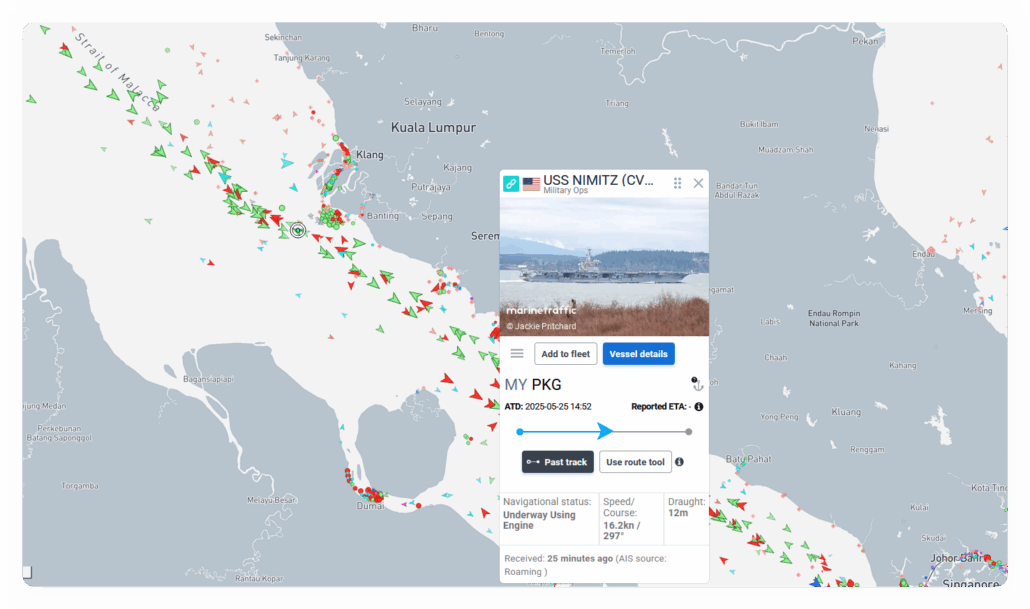Open Vessel details
Image resolution: width=1030 pixels, height=609 pixels.
point(638,353)
